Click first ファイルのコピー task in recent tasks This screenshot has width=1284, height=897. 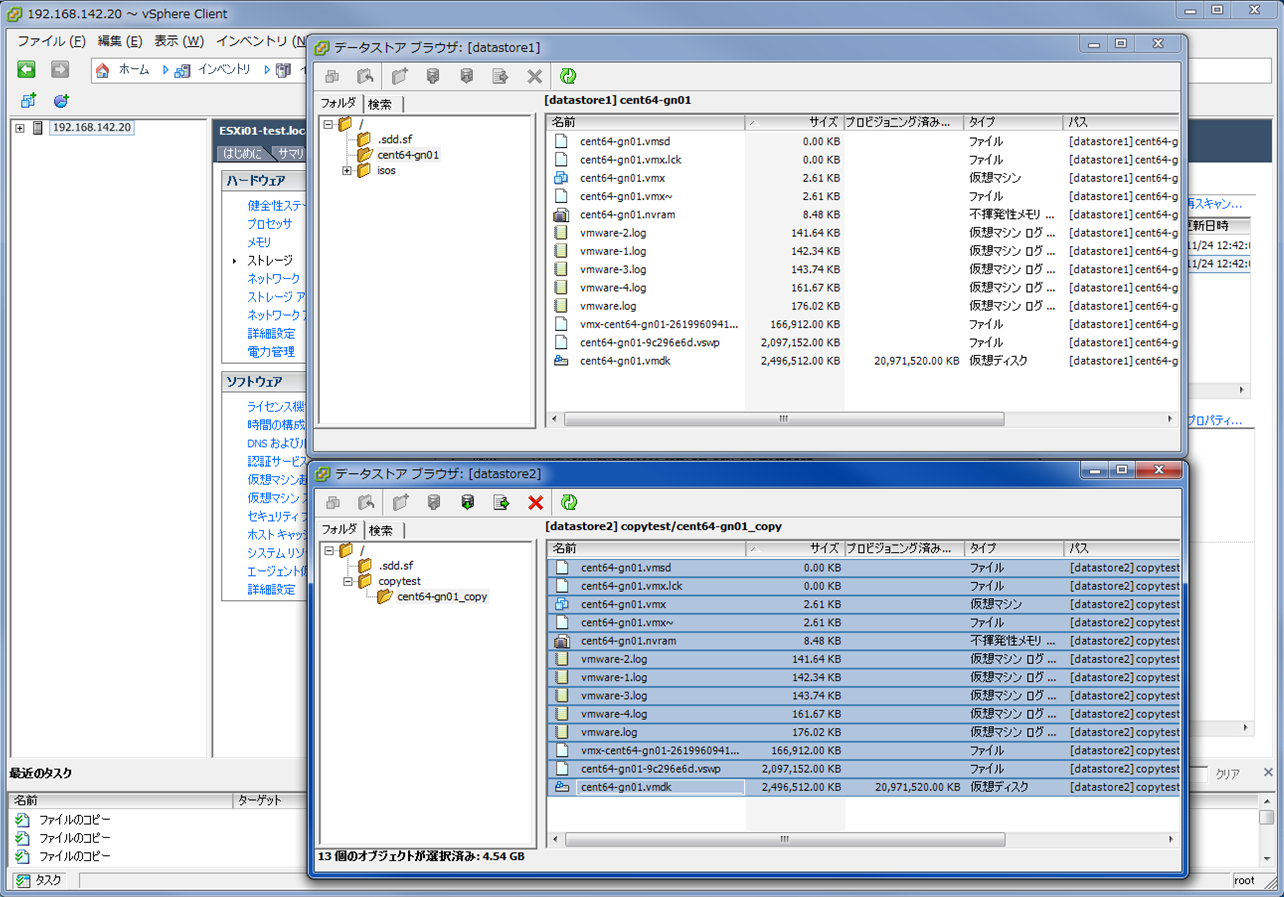[74, 820]
